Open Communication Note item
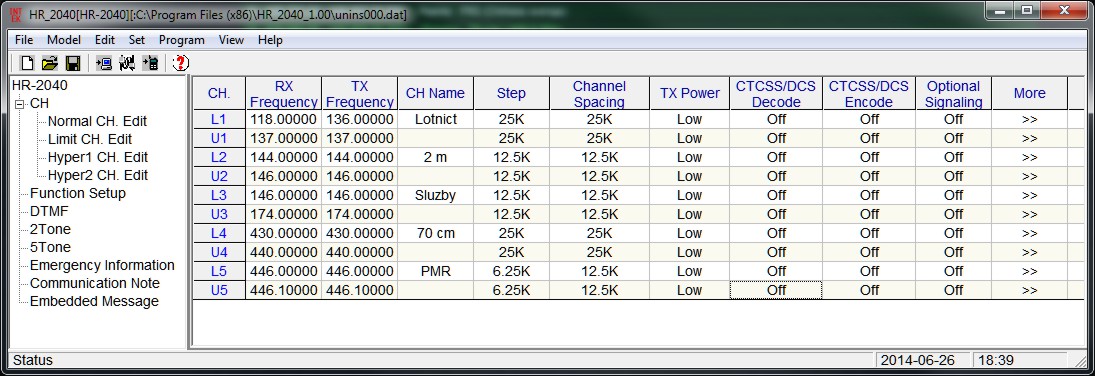 pyautogui.click(x=95, y=283)
